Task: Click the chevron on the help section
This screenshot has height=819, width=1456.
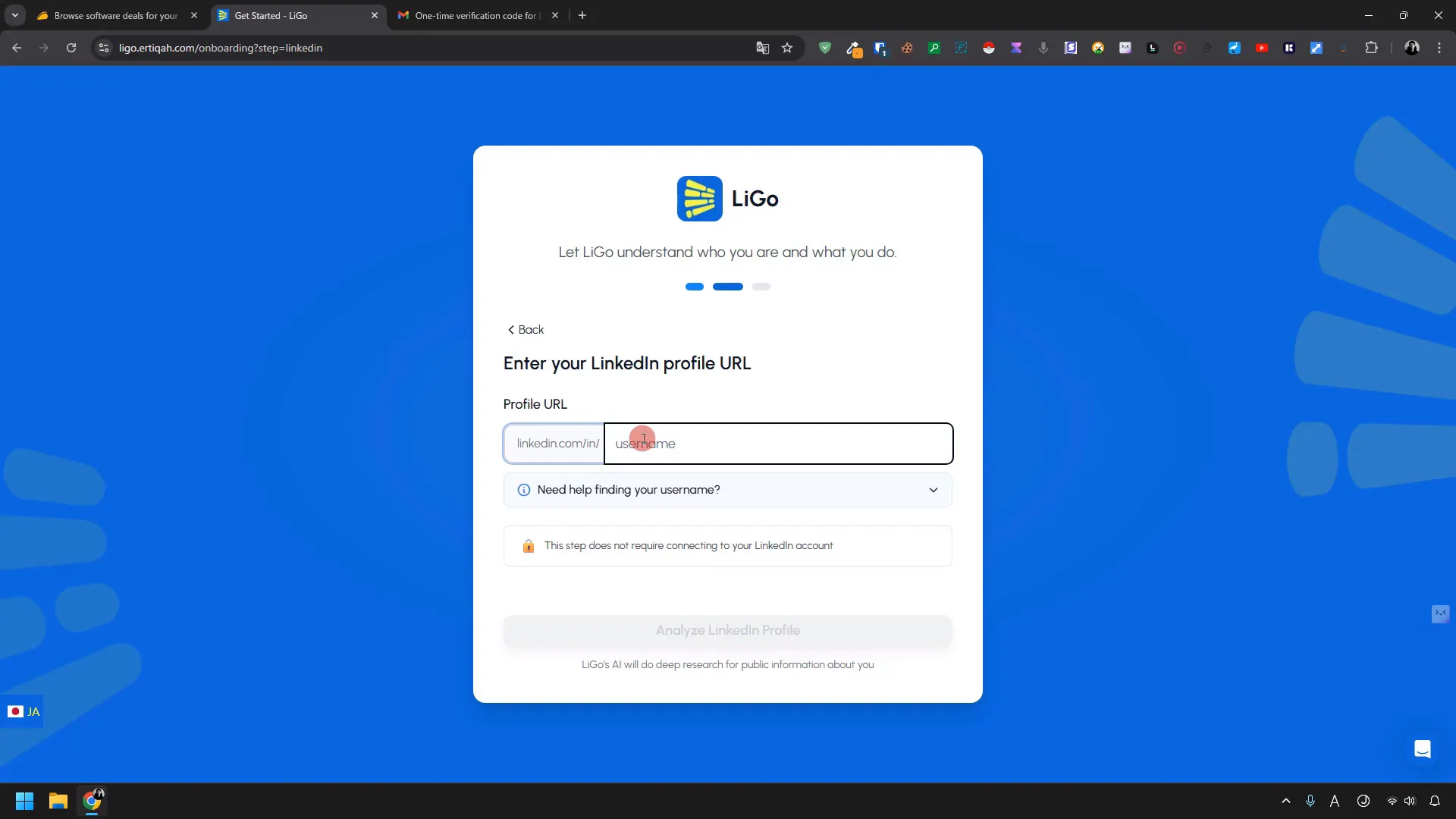Action: tap(934, 490)
